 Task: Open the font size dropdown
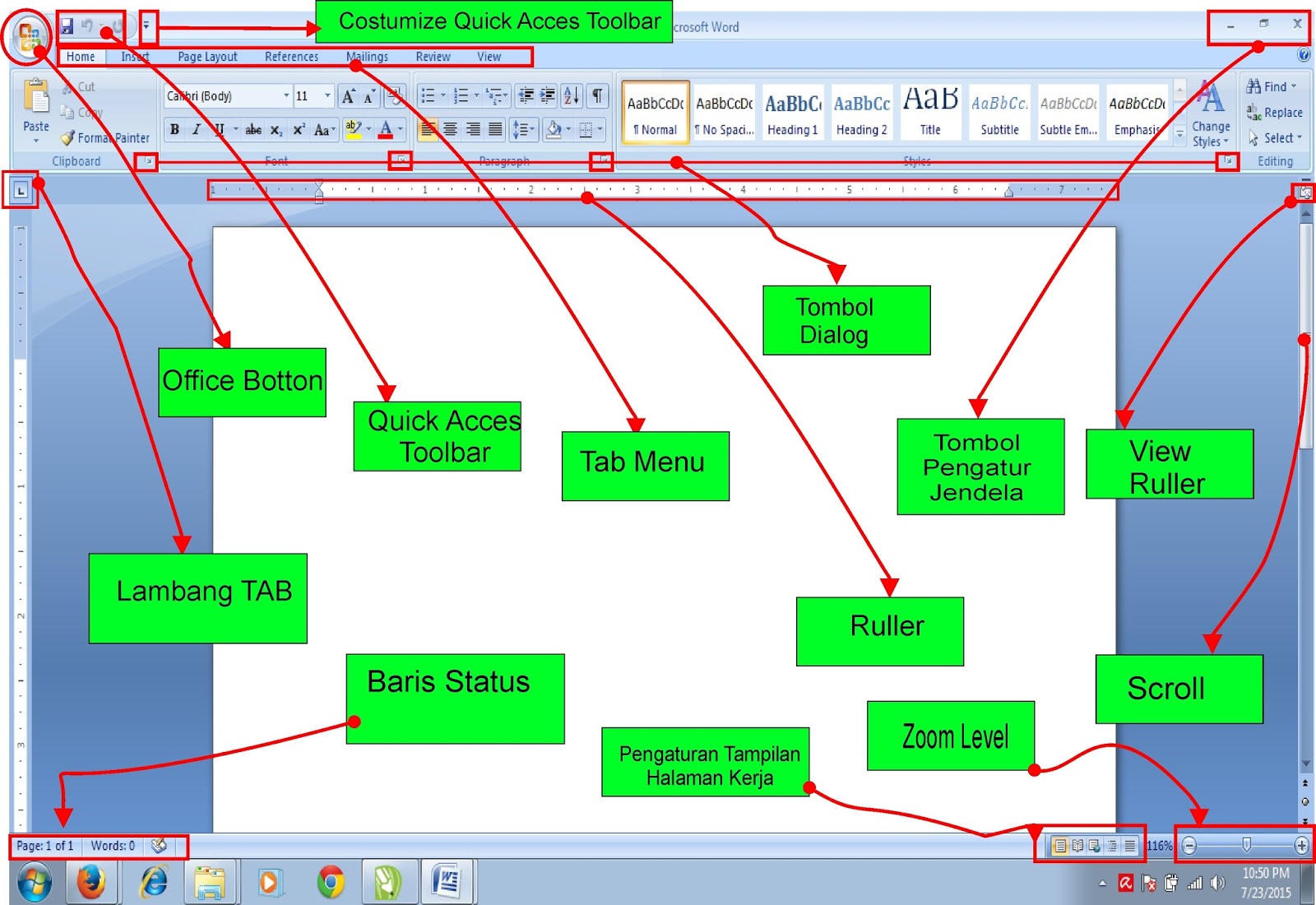click(x=326, y=95)
